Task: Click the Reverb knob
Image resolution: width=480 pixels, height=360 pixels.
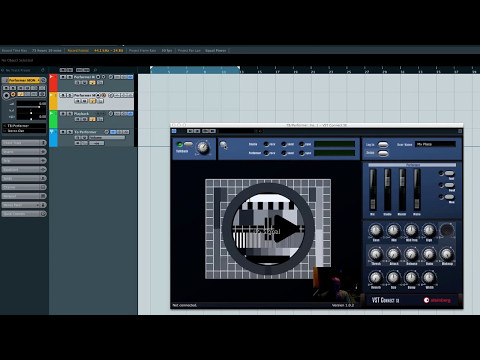Action: click(376, 277)
